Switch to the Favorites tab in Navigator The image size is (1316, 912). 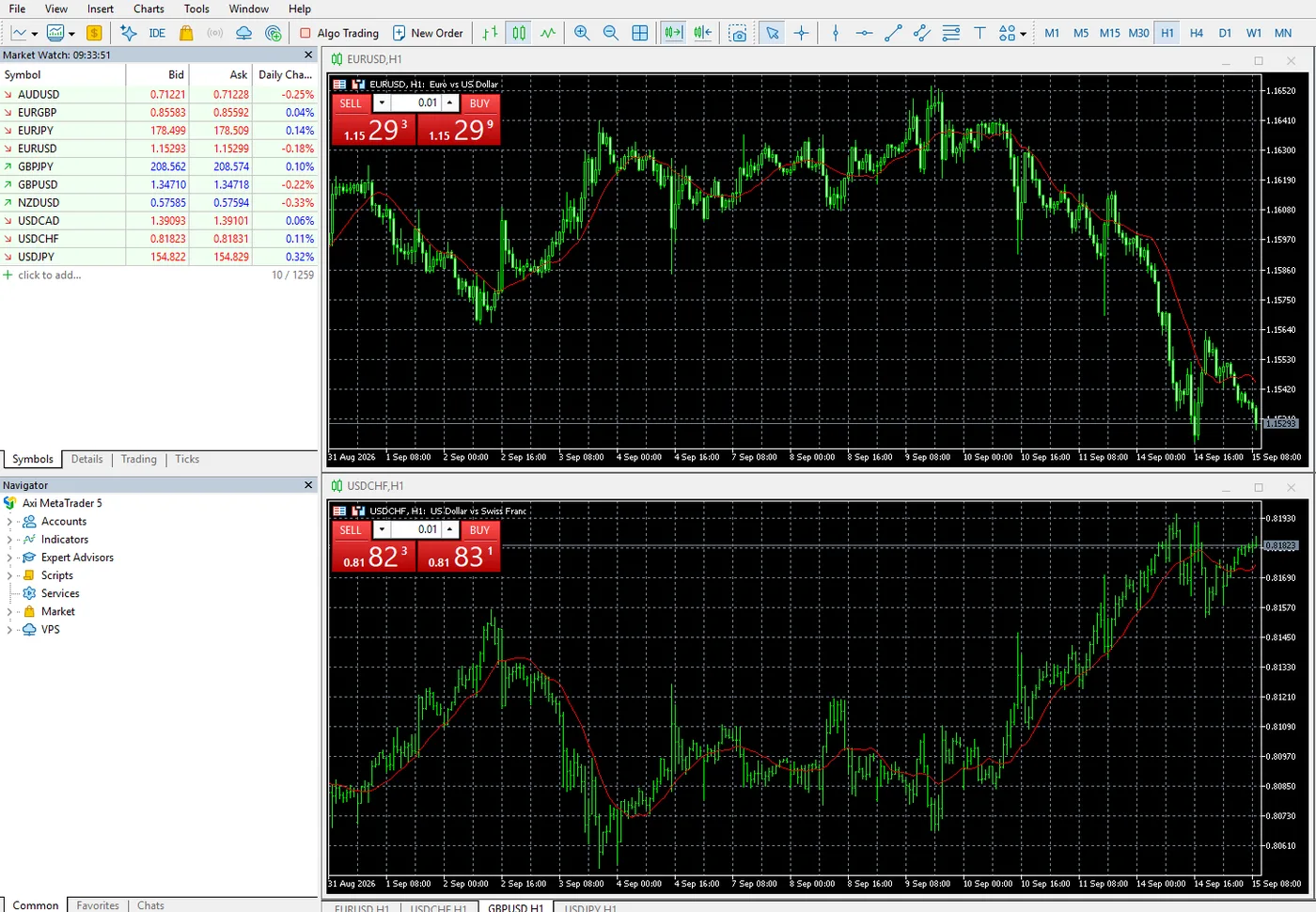click(x=98, y=905)
